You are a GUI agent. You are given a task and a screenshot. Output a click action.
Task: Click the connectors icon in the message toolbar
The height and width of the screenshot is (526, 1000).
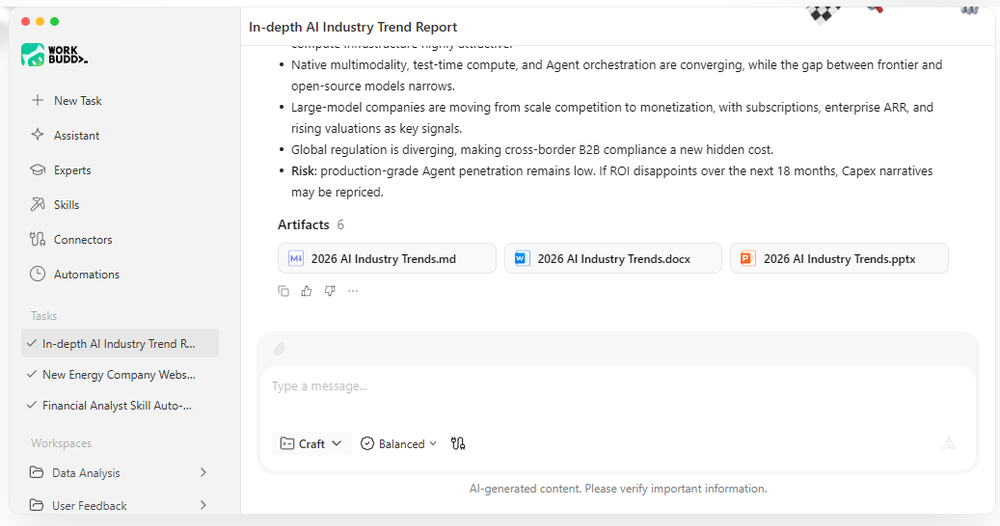pyautogui.click(x=458, y=443)
